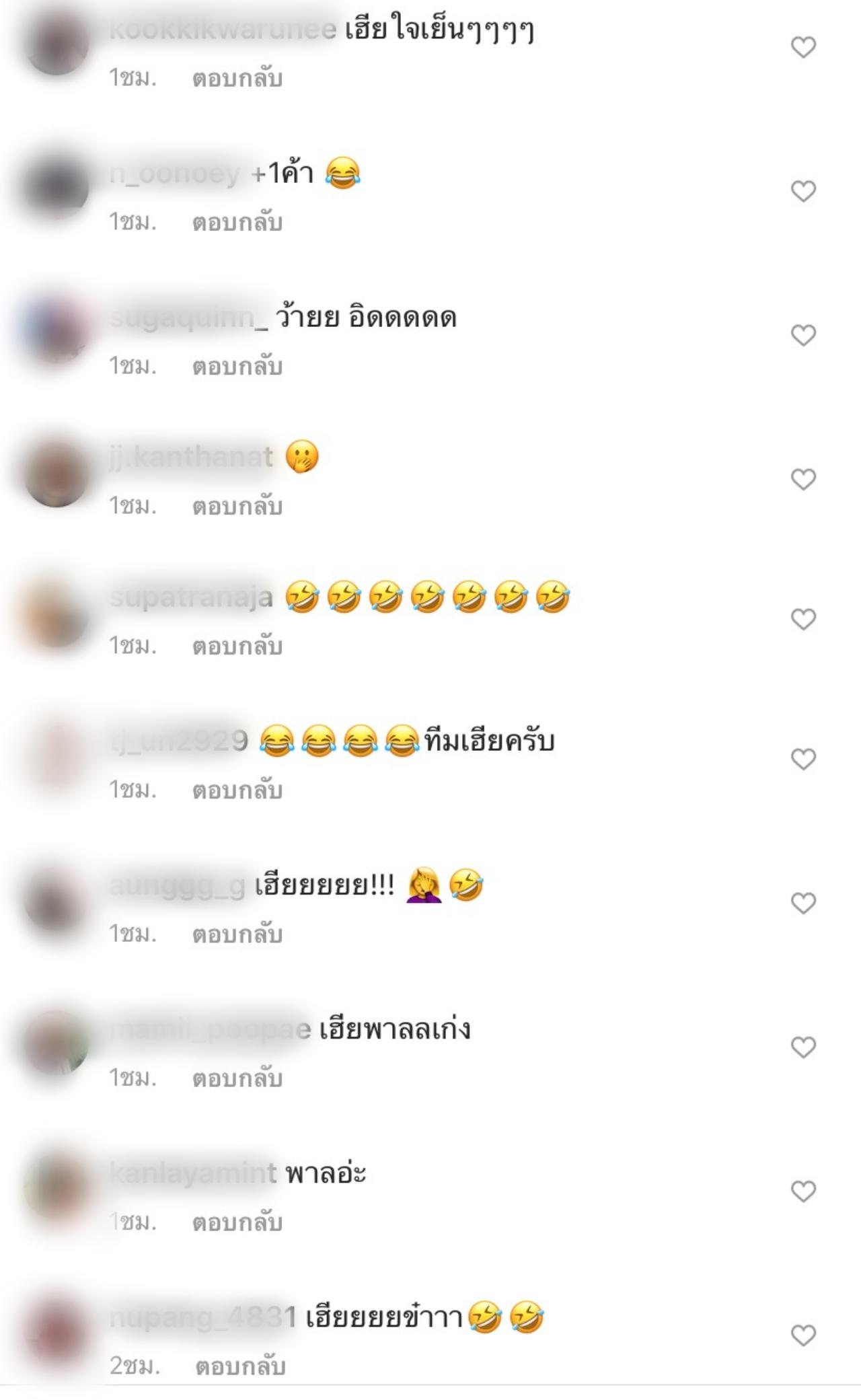Heart the 'เฮียพาลลเก่ง' comment
861x1400 pixels.
tap(803, 1047)
